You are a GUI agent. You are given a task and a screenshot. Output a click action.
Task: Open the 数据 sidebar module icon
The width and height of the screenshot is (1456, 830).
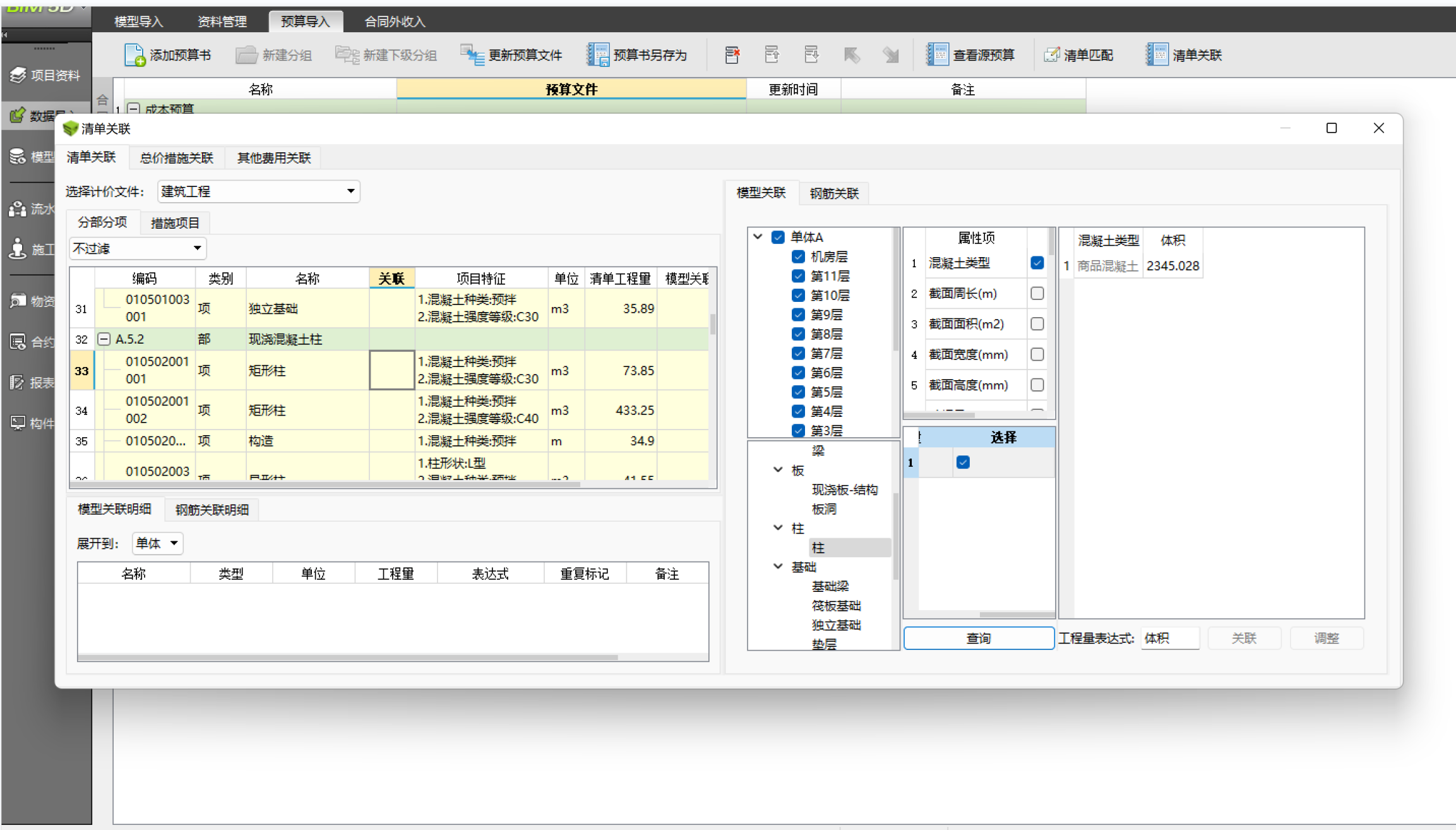[x=18, y=115]
